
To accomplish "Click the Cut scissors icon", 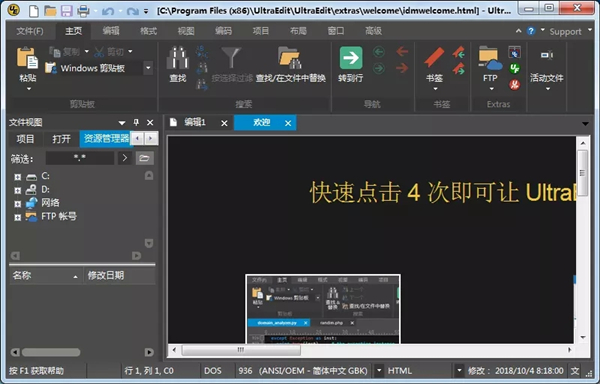I will (x=99, y=52).
